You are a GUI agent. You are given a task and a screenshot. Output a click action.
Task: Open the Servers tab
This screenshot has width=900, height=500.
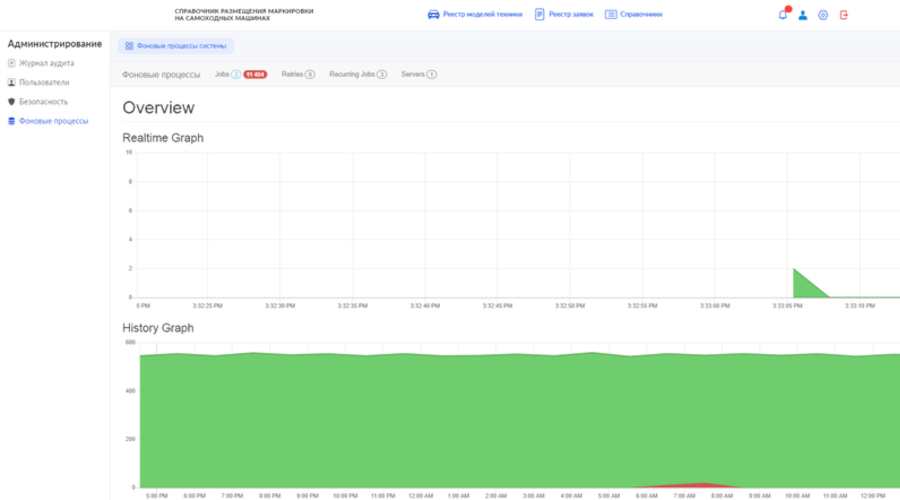click(x=419, y=75)
